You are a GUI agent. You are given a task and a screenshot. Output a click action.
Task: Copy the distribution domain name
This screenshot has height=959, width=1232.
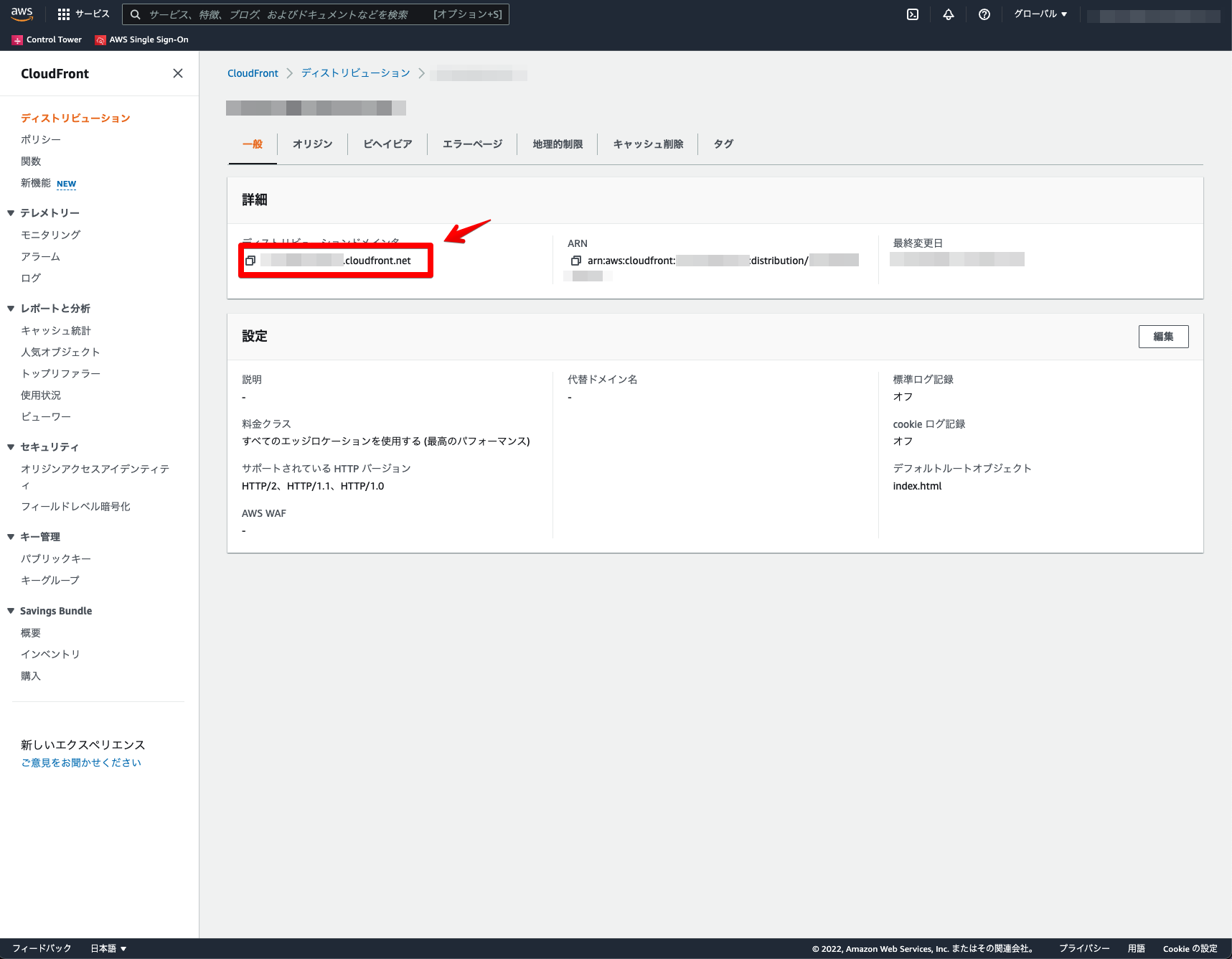pyautogui.click(x=250, y=261)
